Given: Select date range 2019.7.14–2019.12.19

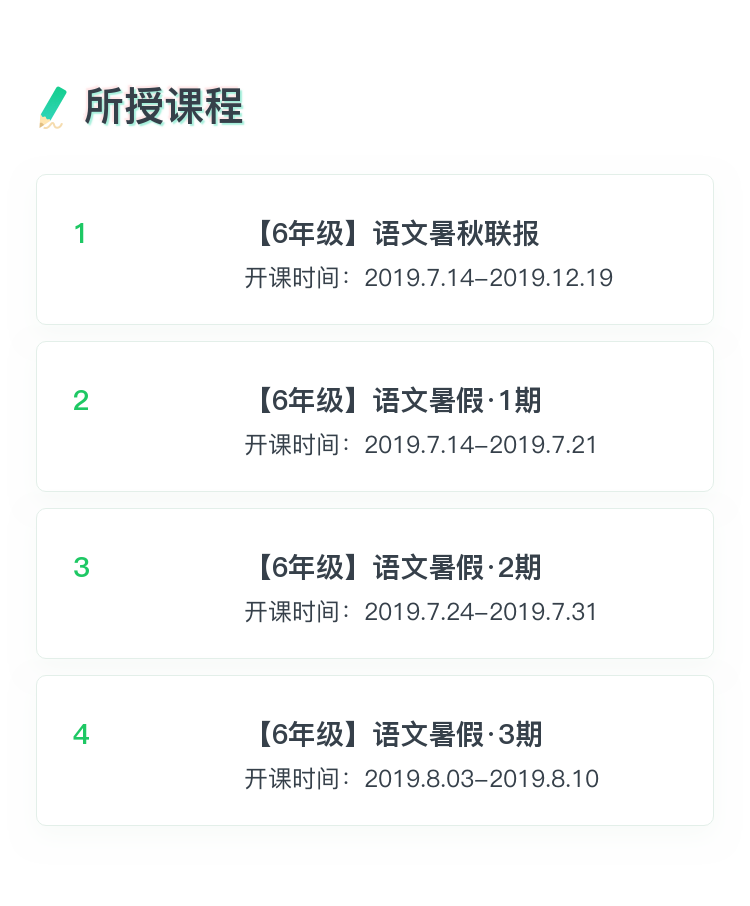Looking at the screenshot, I should tap(488, 278).
